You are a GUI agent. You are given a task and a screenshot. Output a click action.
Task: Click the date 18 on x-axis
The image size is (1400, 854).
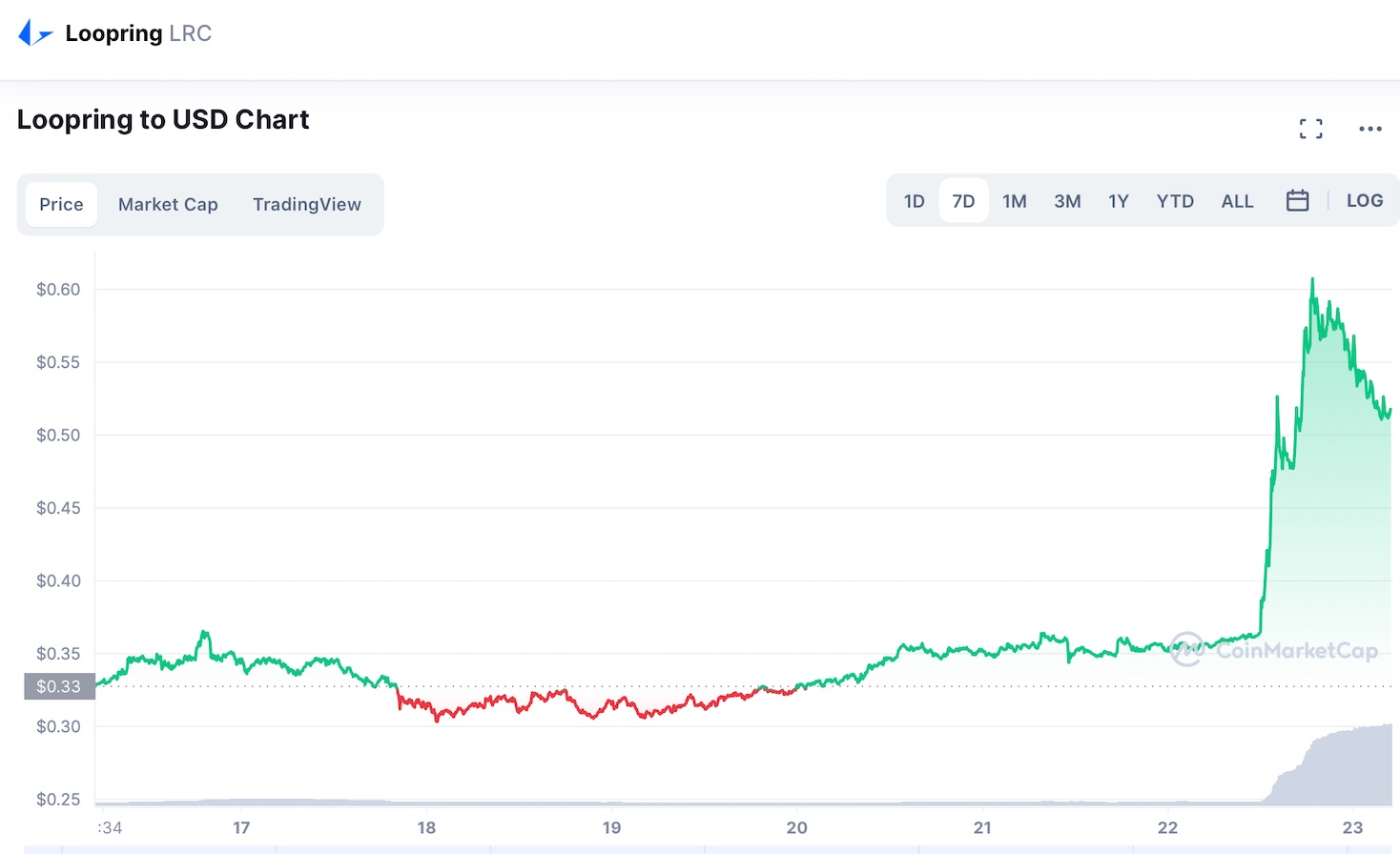pos(426,827)
